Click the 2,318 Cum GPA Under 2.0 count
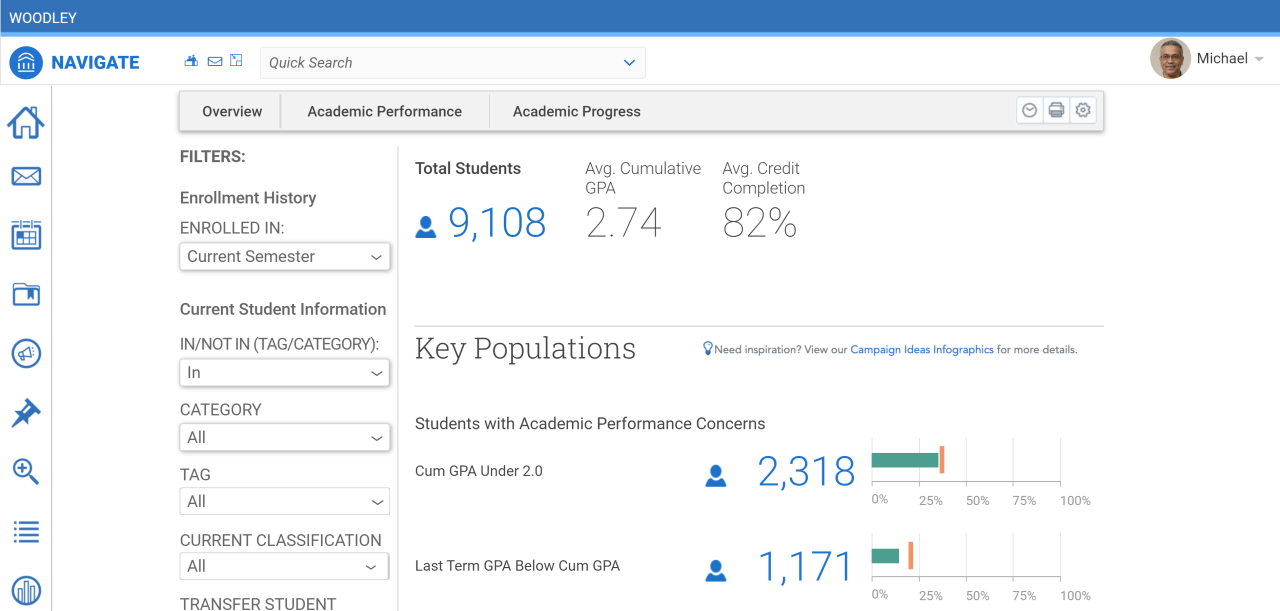The image size is (1280, 611). 806,472
